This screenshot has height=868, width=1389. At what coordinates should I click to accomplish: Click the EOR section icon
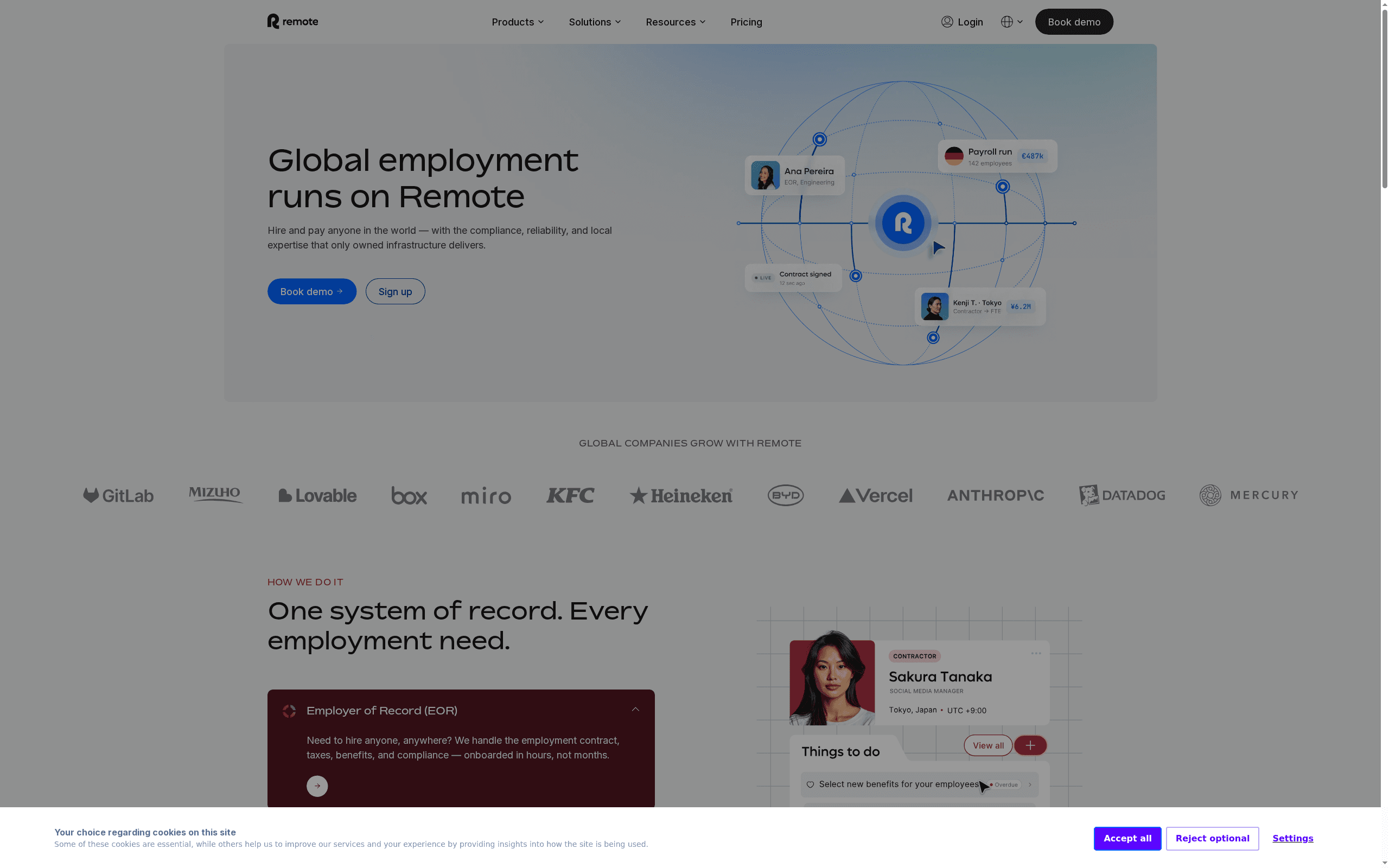289,711
